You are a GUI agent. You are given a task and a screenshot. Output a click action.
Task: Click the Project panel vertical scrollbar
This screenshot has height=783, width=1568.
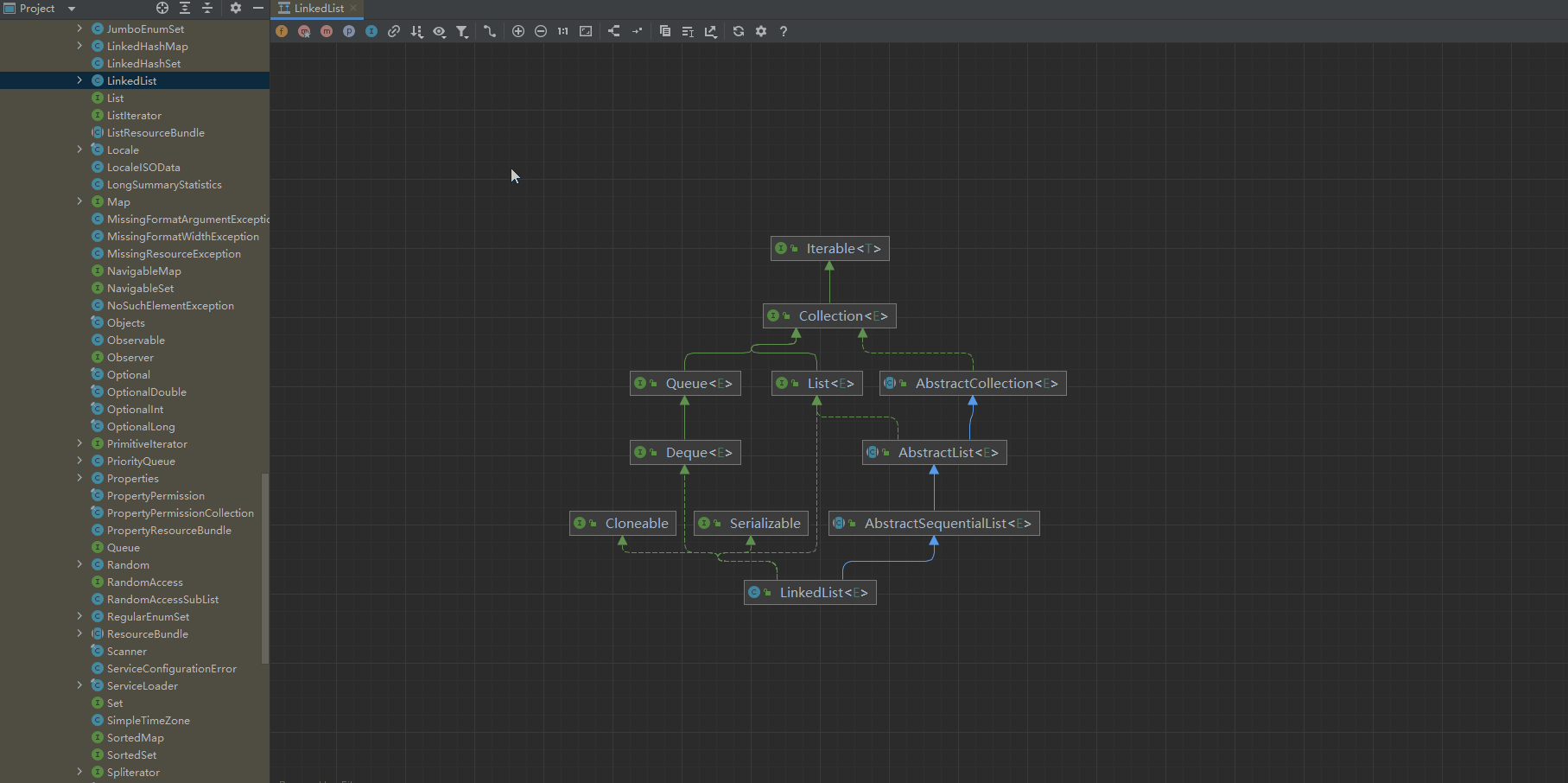coord(265,567)
